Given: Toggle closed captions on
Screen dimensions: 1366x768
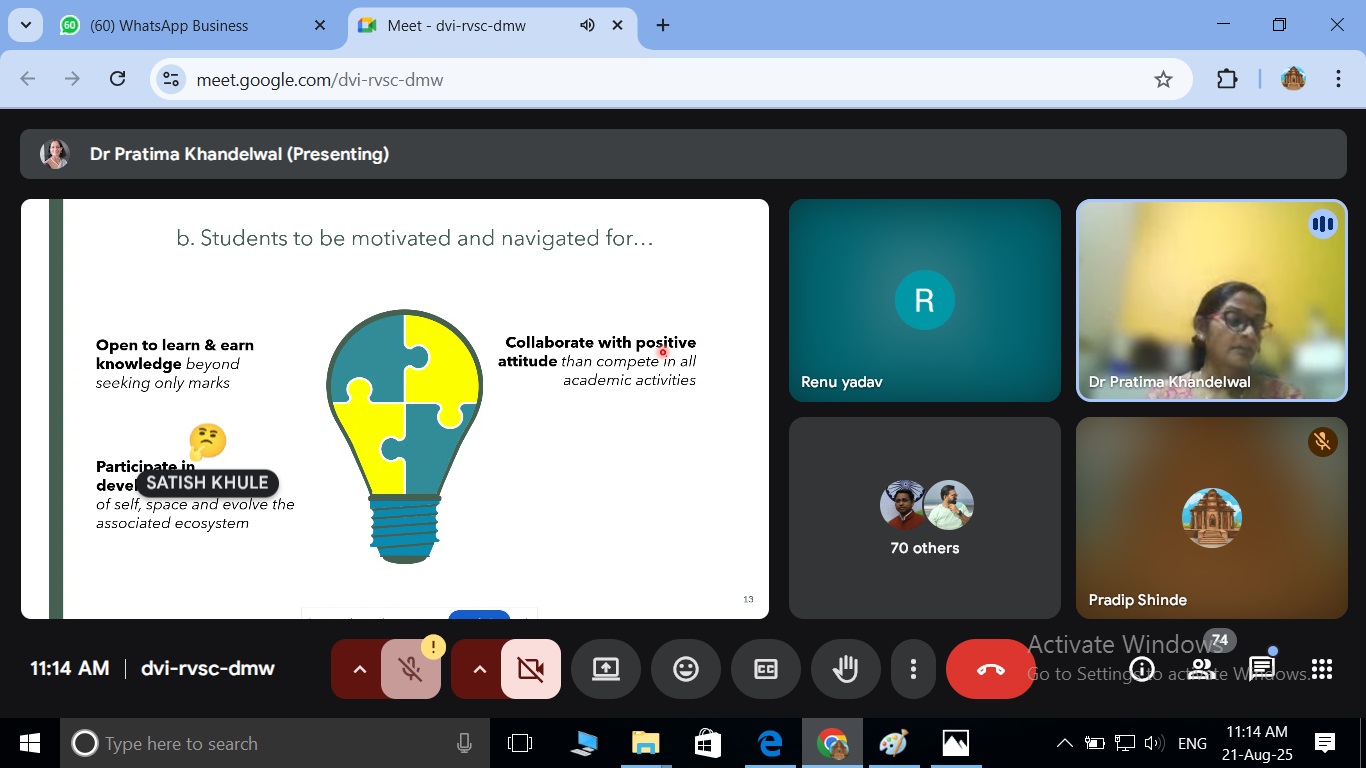Looking at the screenshot, I should point(766,669).
